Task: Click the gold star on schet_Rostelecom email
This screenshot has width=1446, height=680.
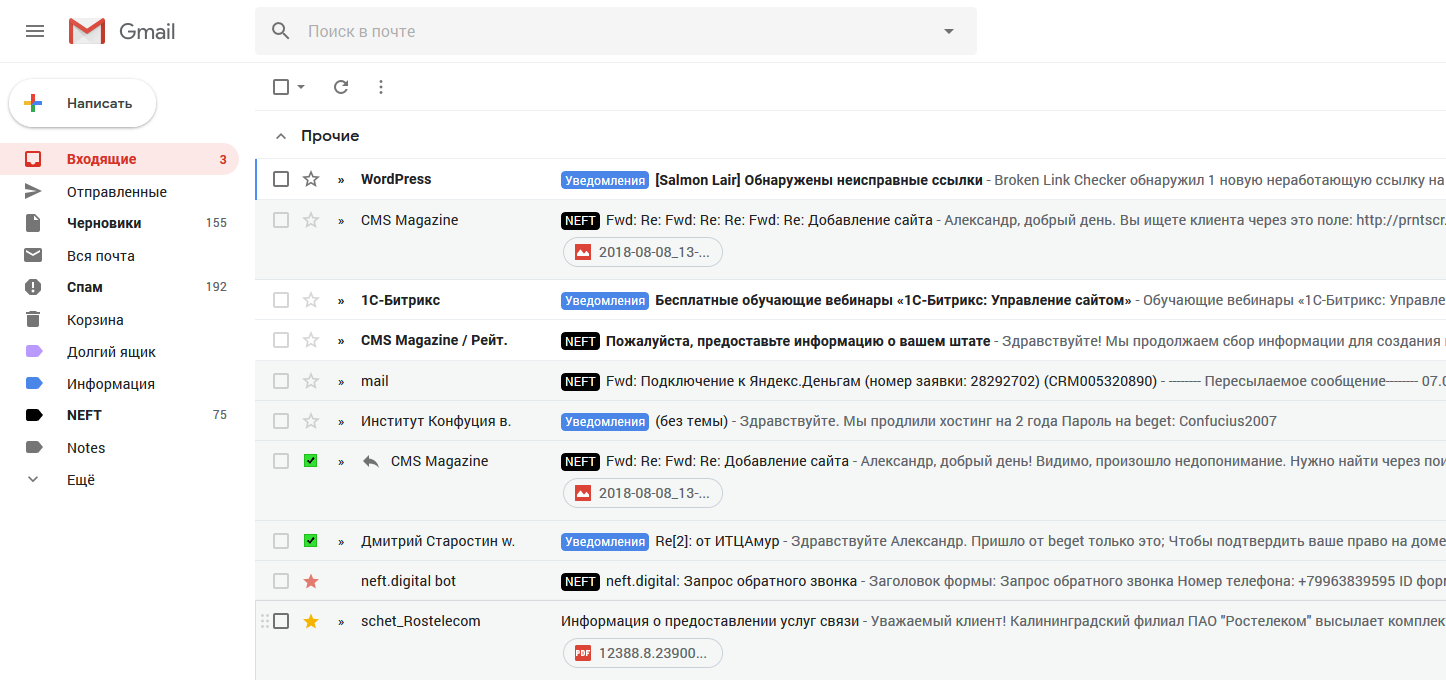Action: point(311,621)
